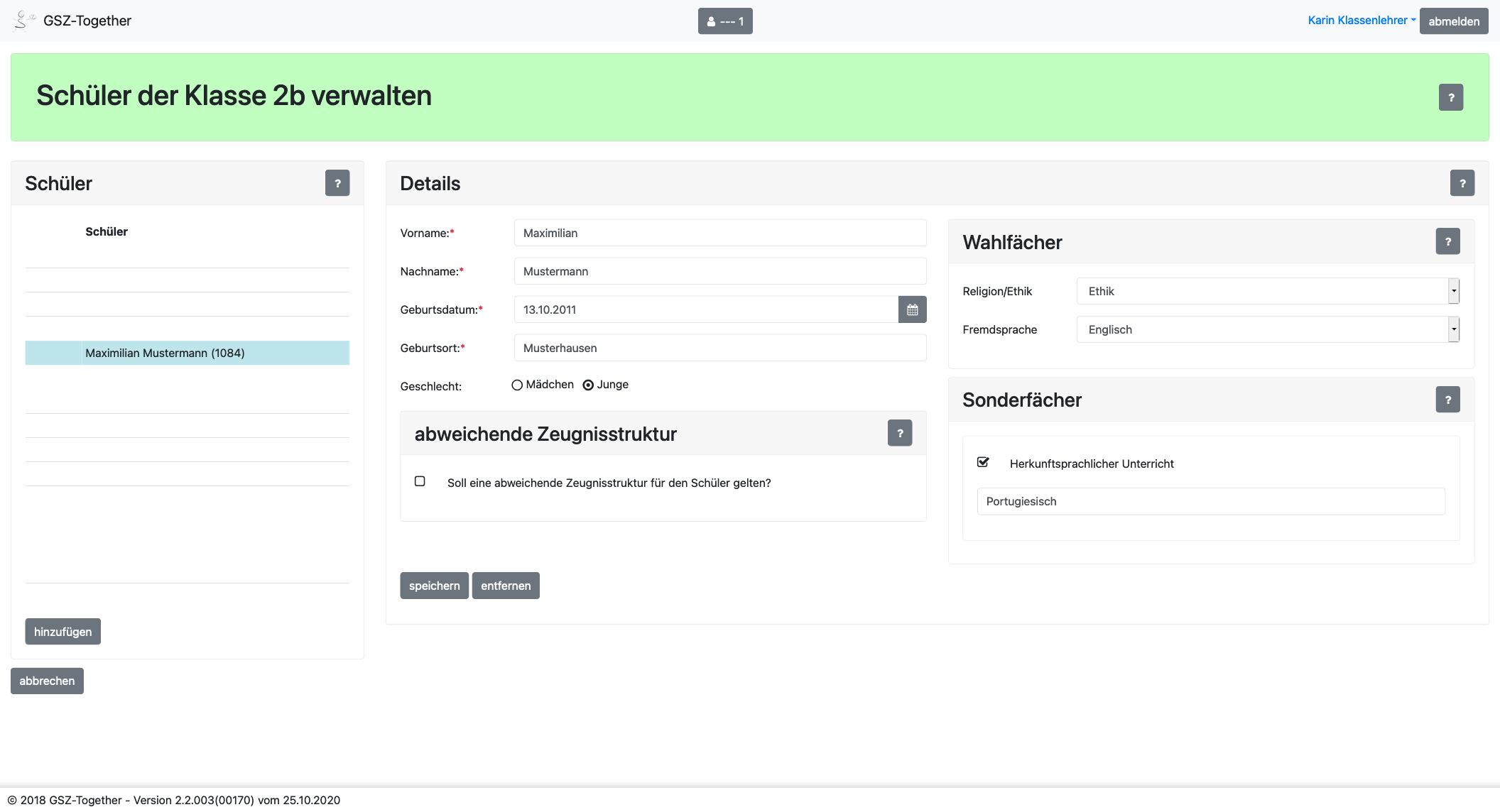Select Maximilian Mustermann in student list
Screen dimensions: 1500x812
point(165,353)
